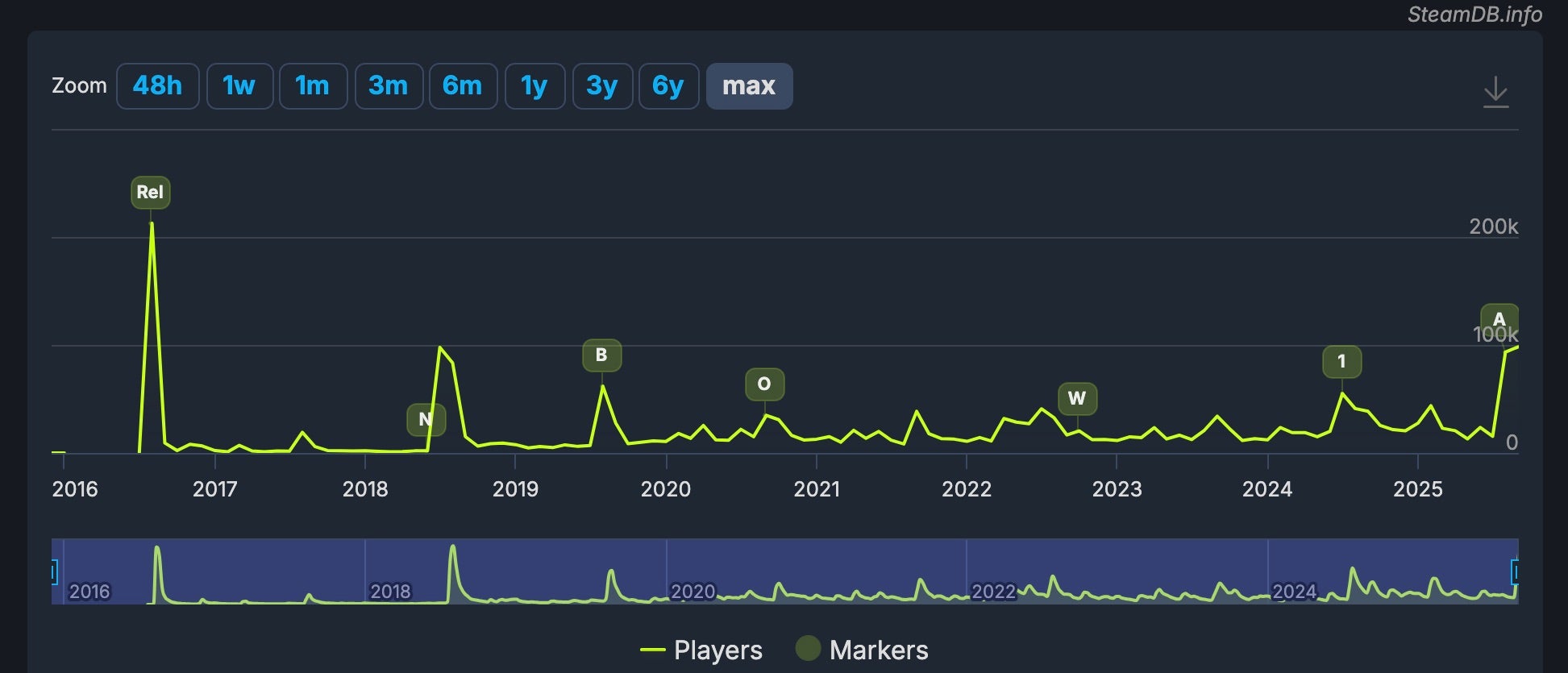Image resolution: width=1568 pixels, height=673 pixels.
Task: Click the W marker in 2022
Action: click(x=1077, y=399)
